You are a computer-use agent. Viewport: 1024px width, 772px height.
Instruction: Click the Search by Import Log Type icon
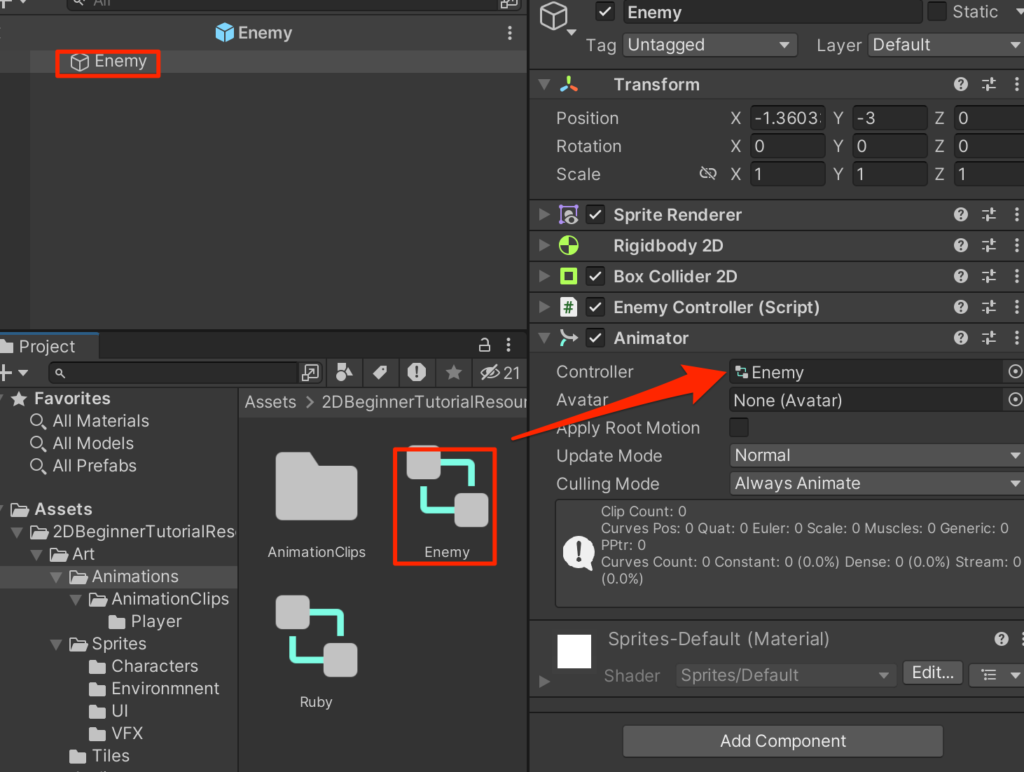417,372
